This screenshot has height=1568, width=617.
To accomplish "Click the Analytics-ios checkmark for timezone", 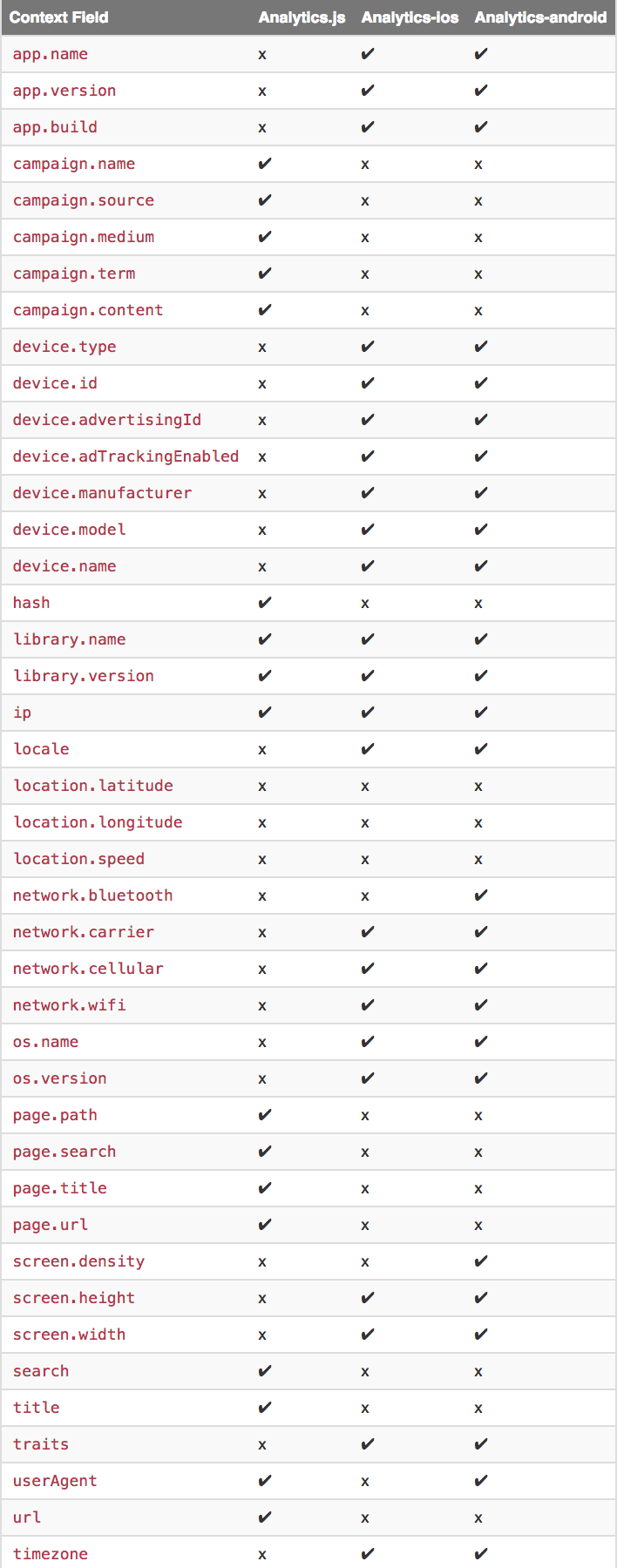I will 368,1554.
